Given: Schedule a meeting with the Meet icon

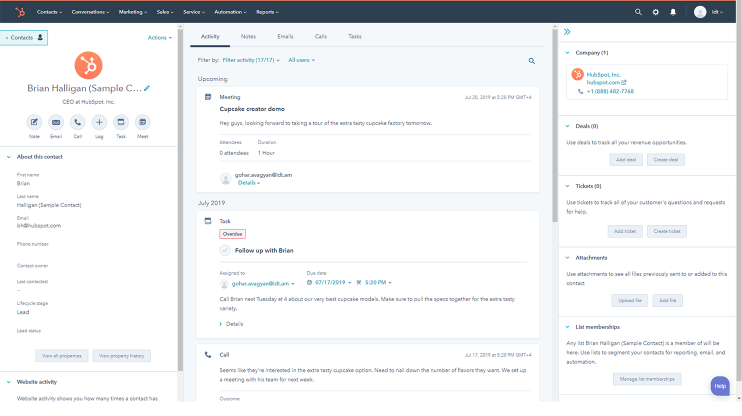Looking at the screenshot, I should click(142, 122).
